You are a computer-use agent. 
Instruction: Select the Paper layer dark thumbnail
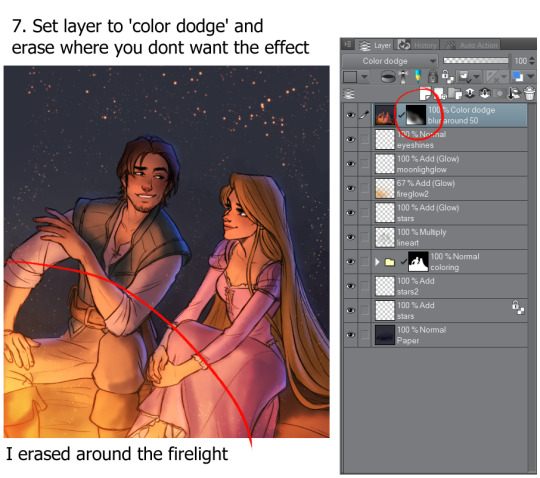385,335
